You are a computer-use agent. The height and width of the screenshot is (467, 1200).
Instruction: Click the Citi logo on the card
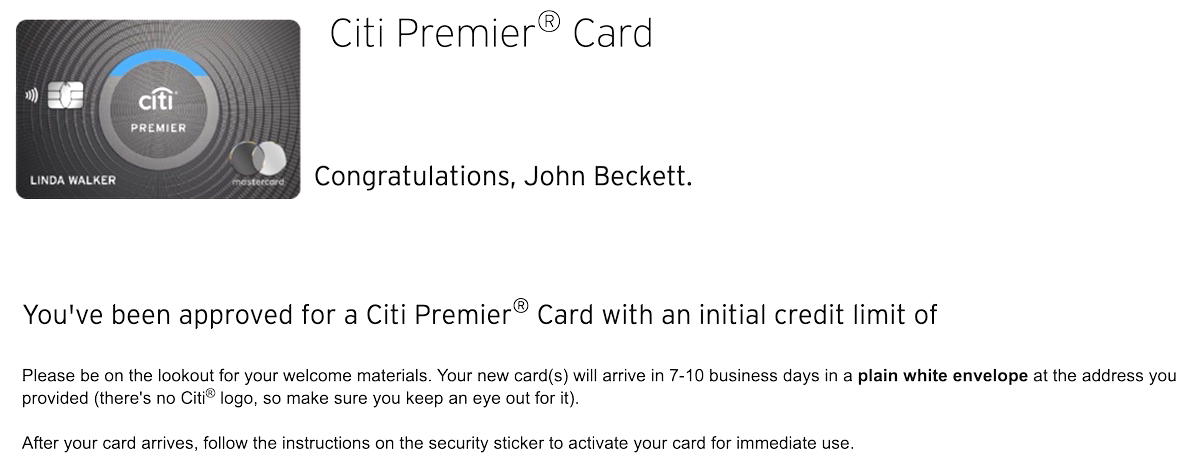158,101
